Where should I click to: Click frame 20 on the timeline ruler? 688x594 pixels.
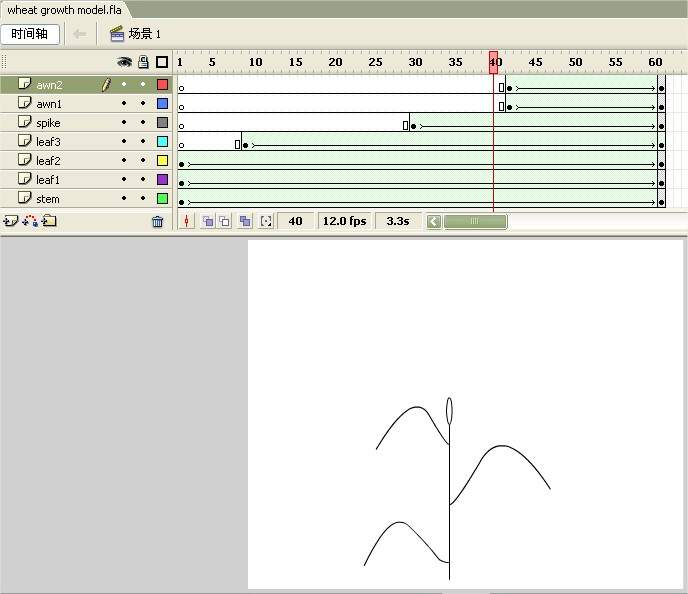point(335,62)
